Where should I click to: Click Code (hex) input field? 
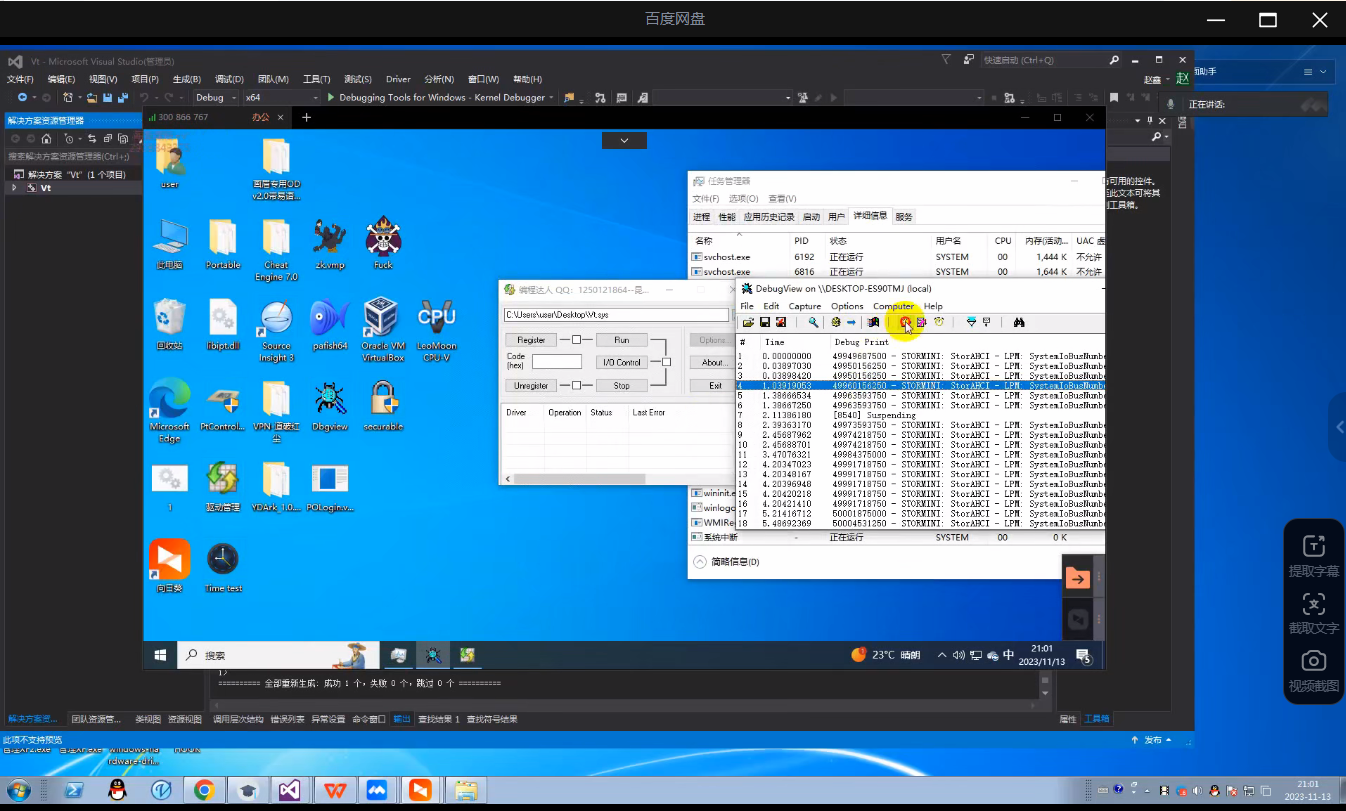tap(556, 361)
